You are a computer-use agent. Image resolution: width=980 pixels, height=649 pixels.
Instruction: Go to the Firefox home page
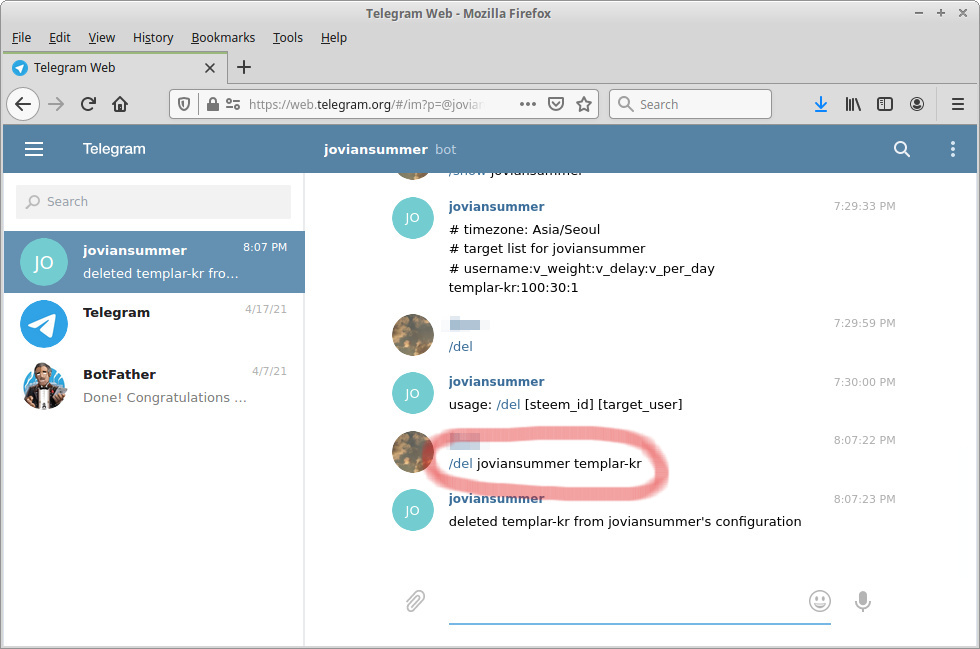[x=120, y=104]
